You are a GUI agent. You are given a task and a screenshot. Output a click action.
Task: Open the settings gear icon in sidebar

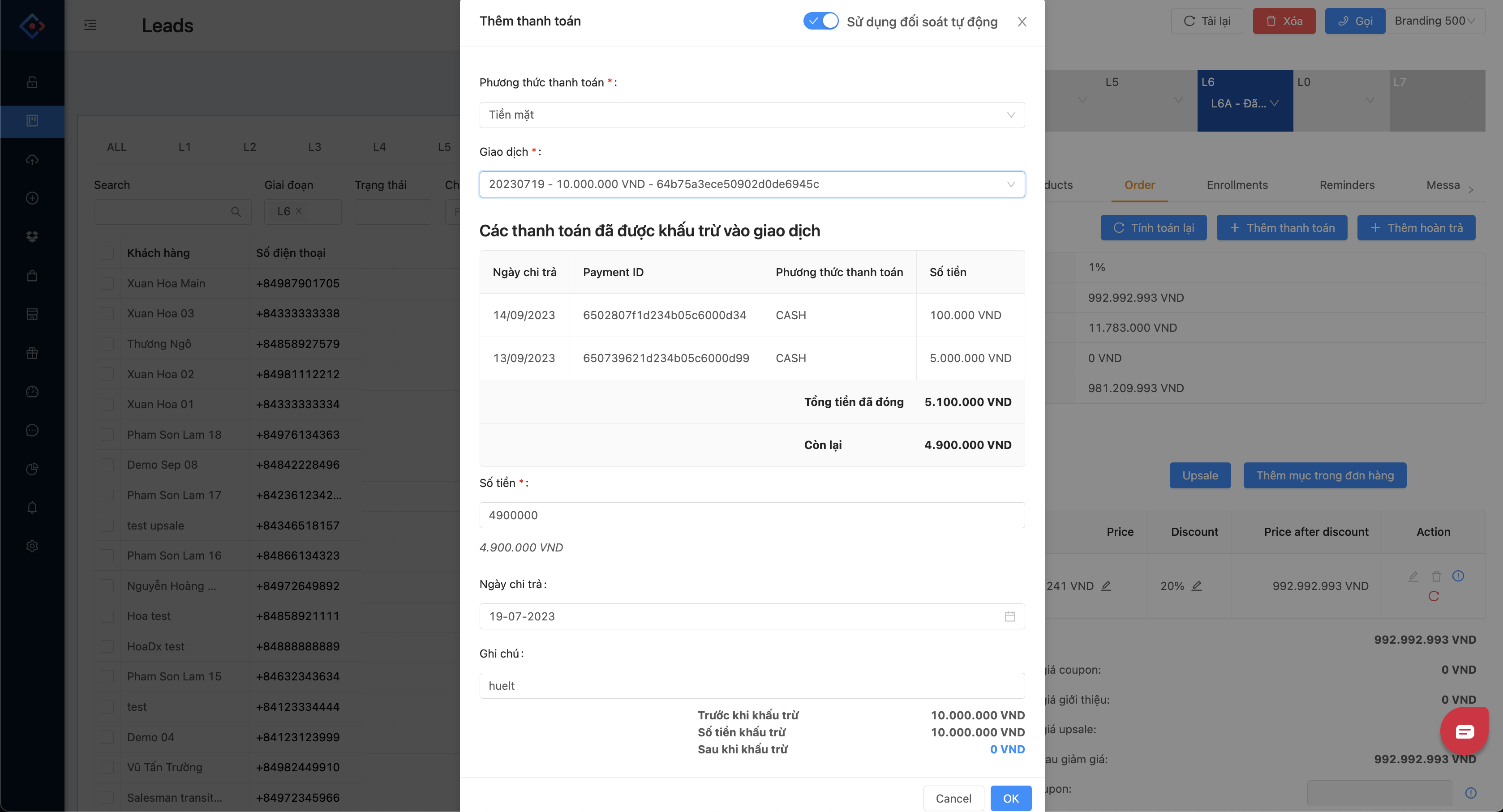[x=32, y=546]
